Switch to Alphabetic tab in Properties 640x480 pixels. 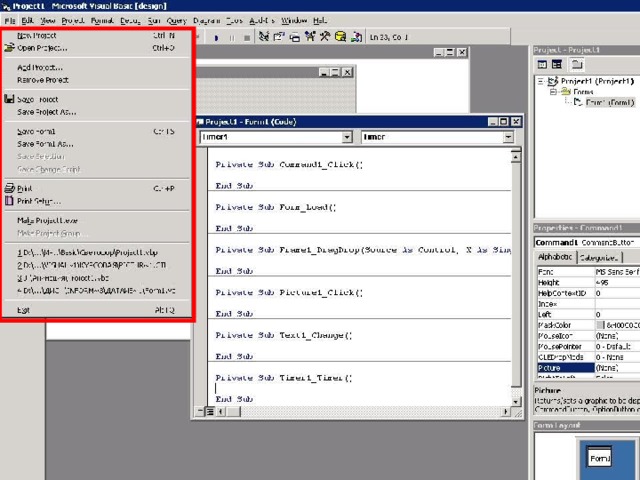[555, 257]
